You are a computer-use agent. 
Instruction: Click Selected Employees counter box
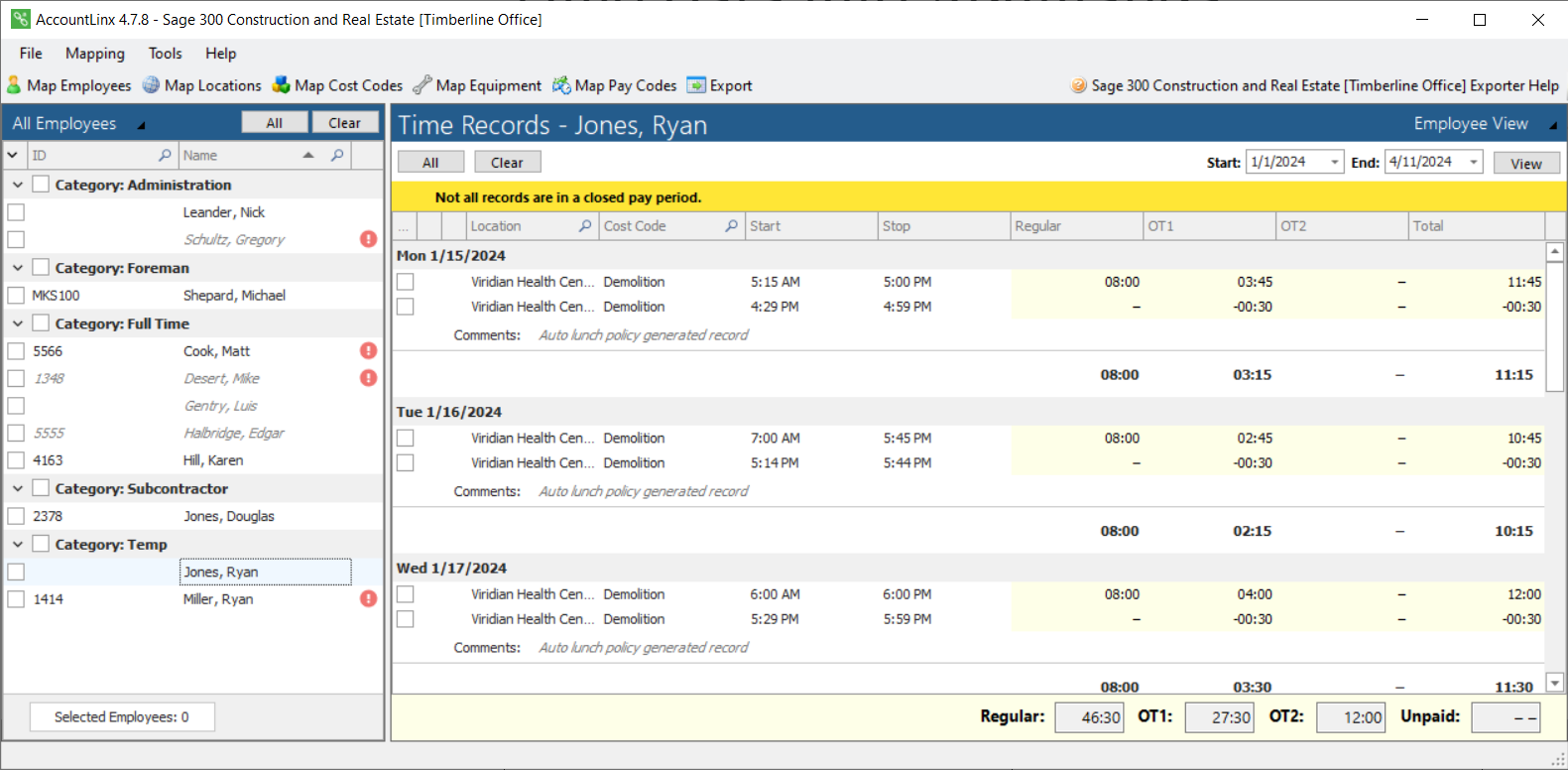pyautogui.click(x=122, y=716)
